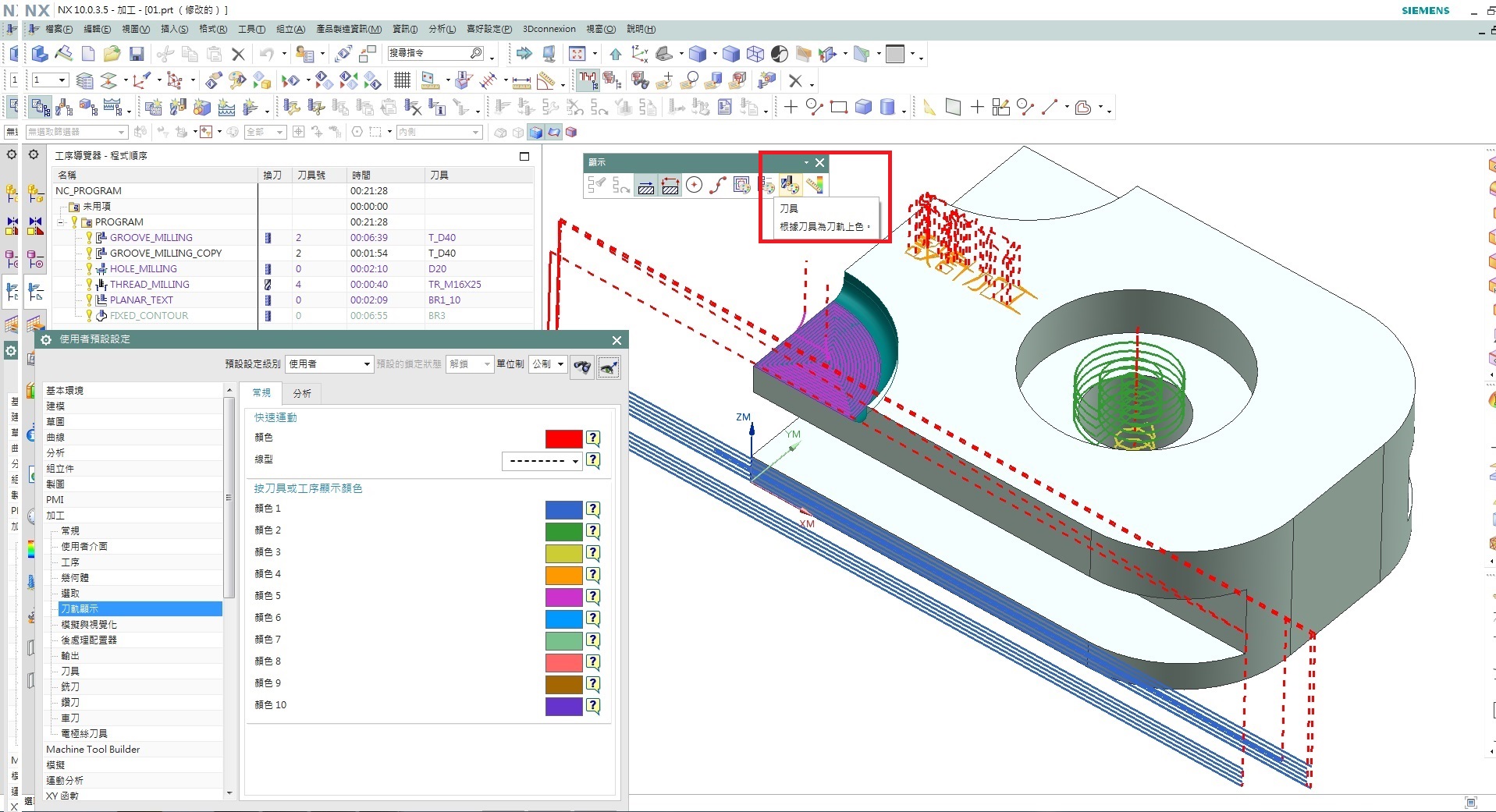Collapse the PROGRAM node in navigator
This screenshot has height=812, width=1496.
pos(61,222)
